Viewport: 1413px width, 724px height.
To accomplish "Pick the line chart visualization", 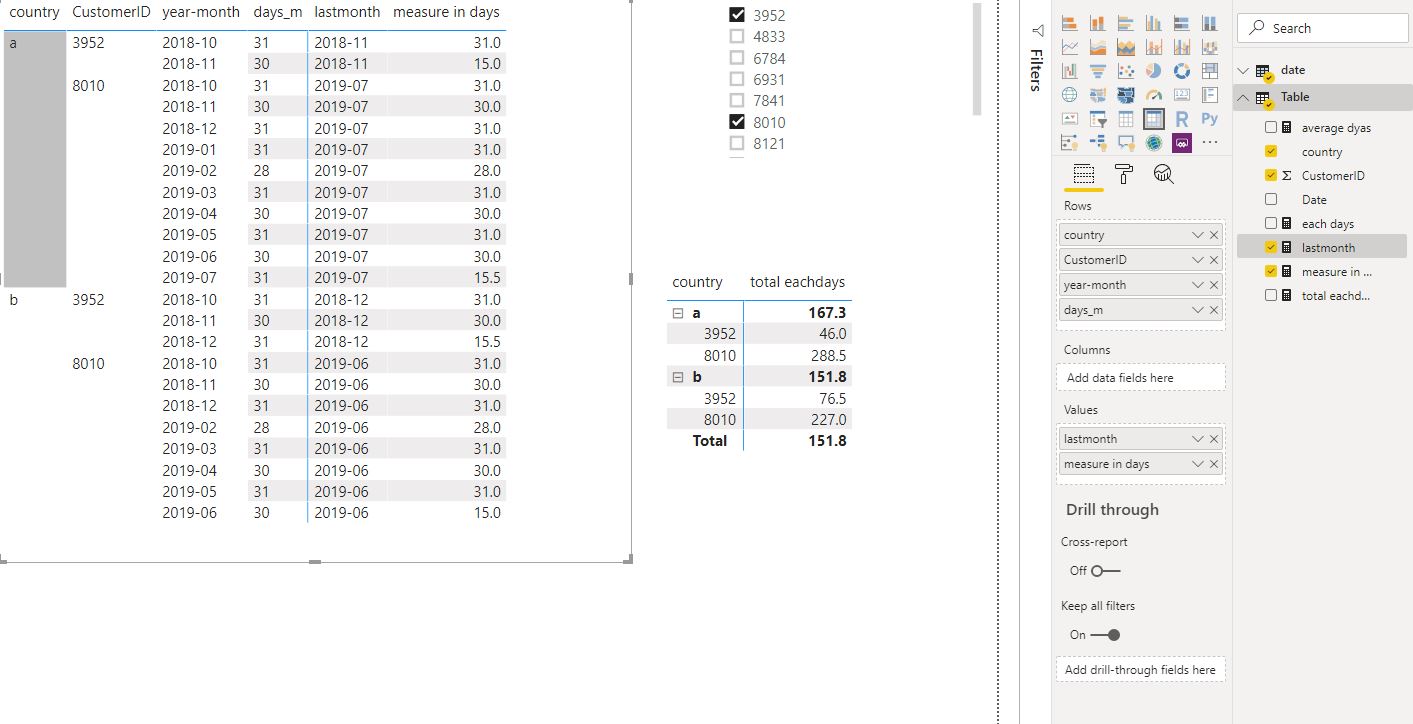I will click(1070, 47).
